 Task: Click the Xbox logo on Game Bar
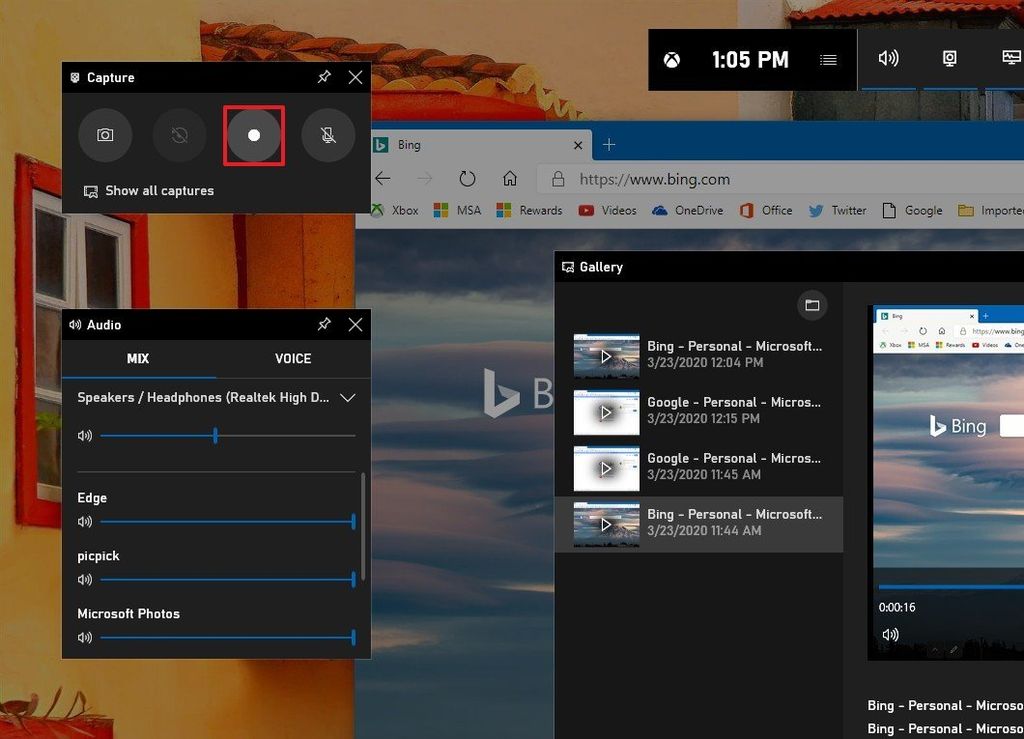pos(672,60)
